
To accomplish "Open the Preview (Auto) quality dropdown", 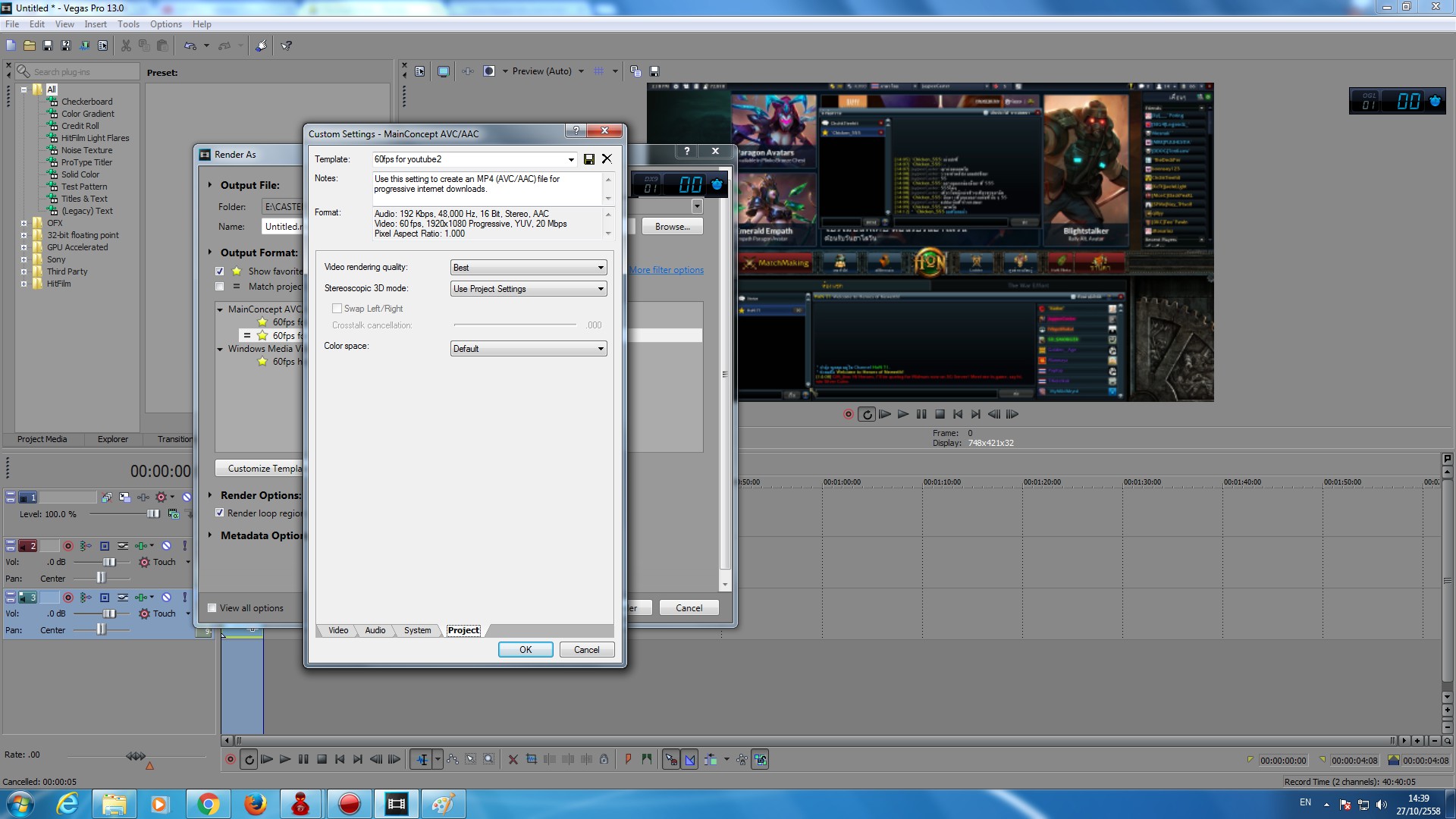I will (581, 71).
